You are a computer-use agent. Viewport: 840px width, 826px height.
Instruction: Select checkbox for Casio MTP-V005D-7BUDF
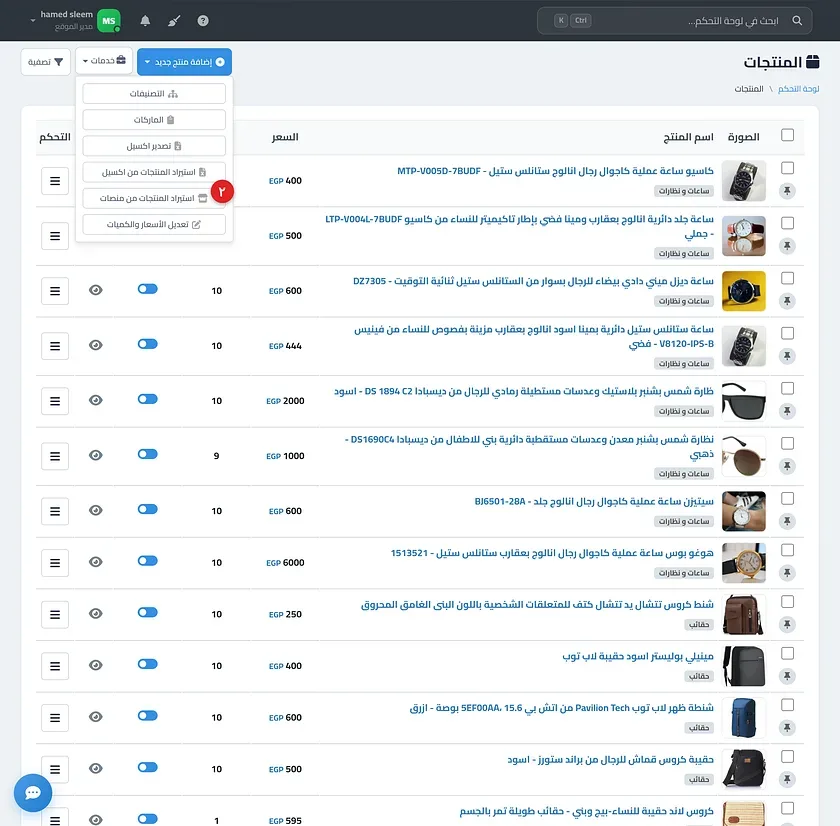point(787,168)
